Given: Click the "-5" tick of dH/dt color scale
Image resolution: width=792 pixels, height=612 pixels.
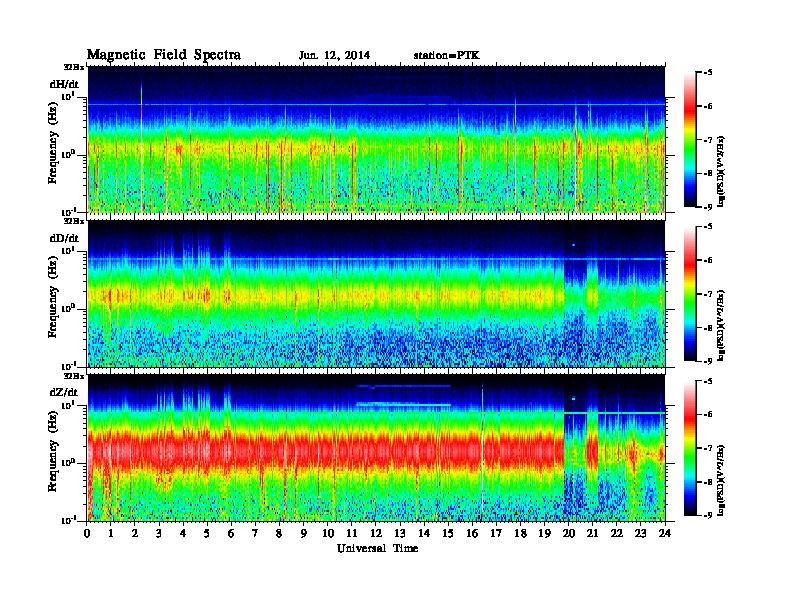Looking at the screenshot, I should coord(708,73).
